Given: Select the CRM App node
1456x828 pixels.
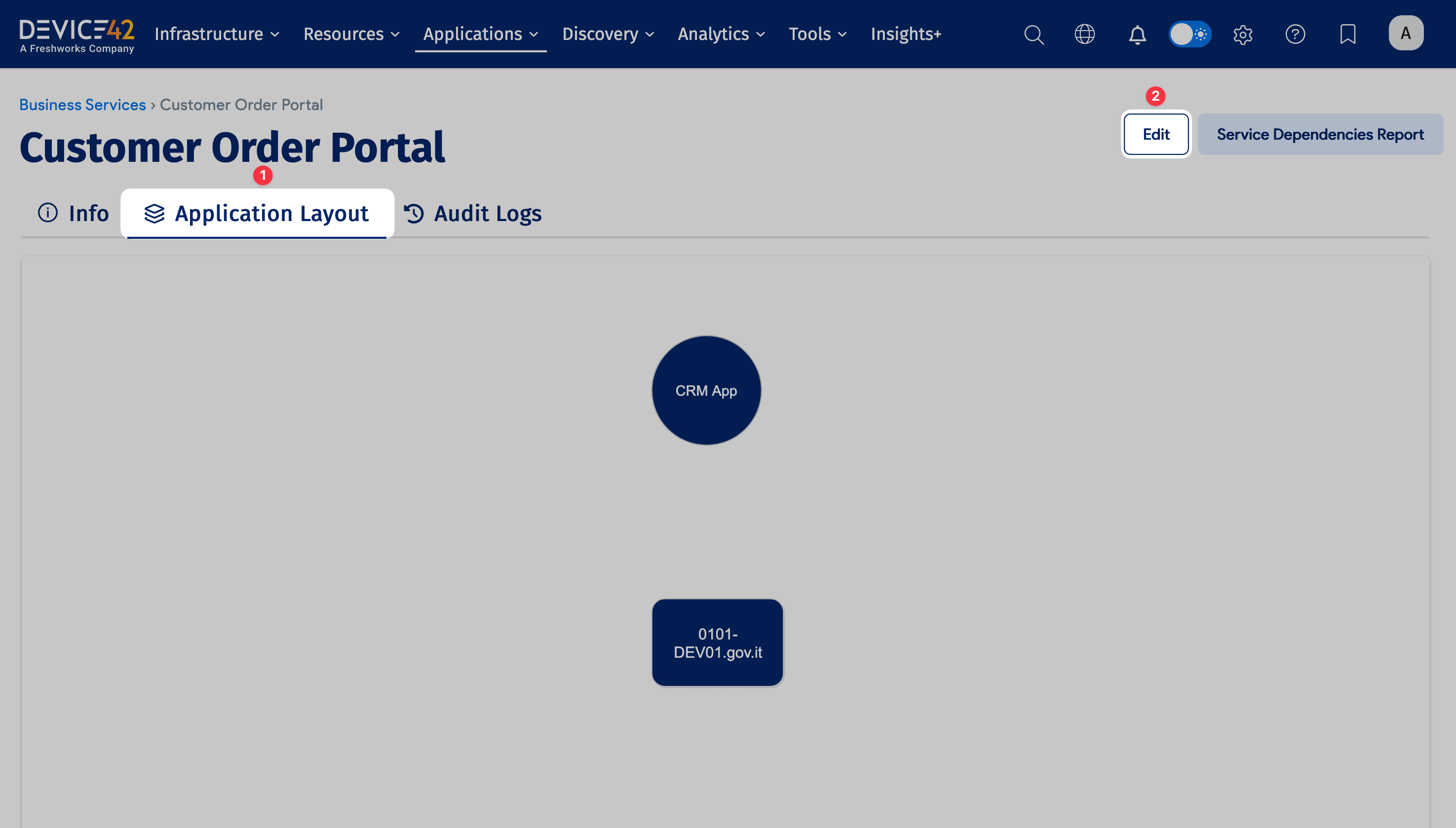Looking at the screenshot, I should point(706,390).
